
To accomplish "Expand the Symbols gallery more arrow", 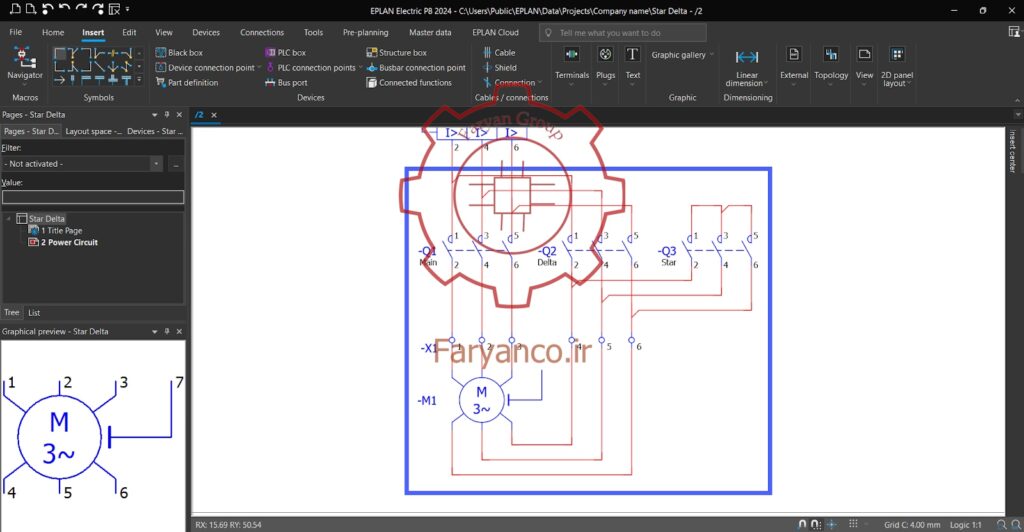I will click(x=139, y=80).
